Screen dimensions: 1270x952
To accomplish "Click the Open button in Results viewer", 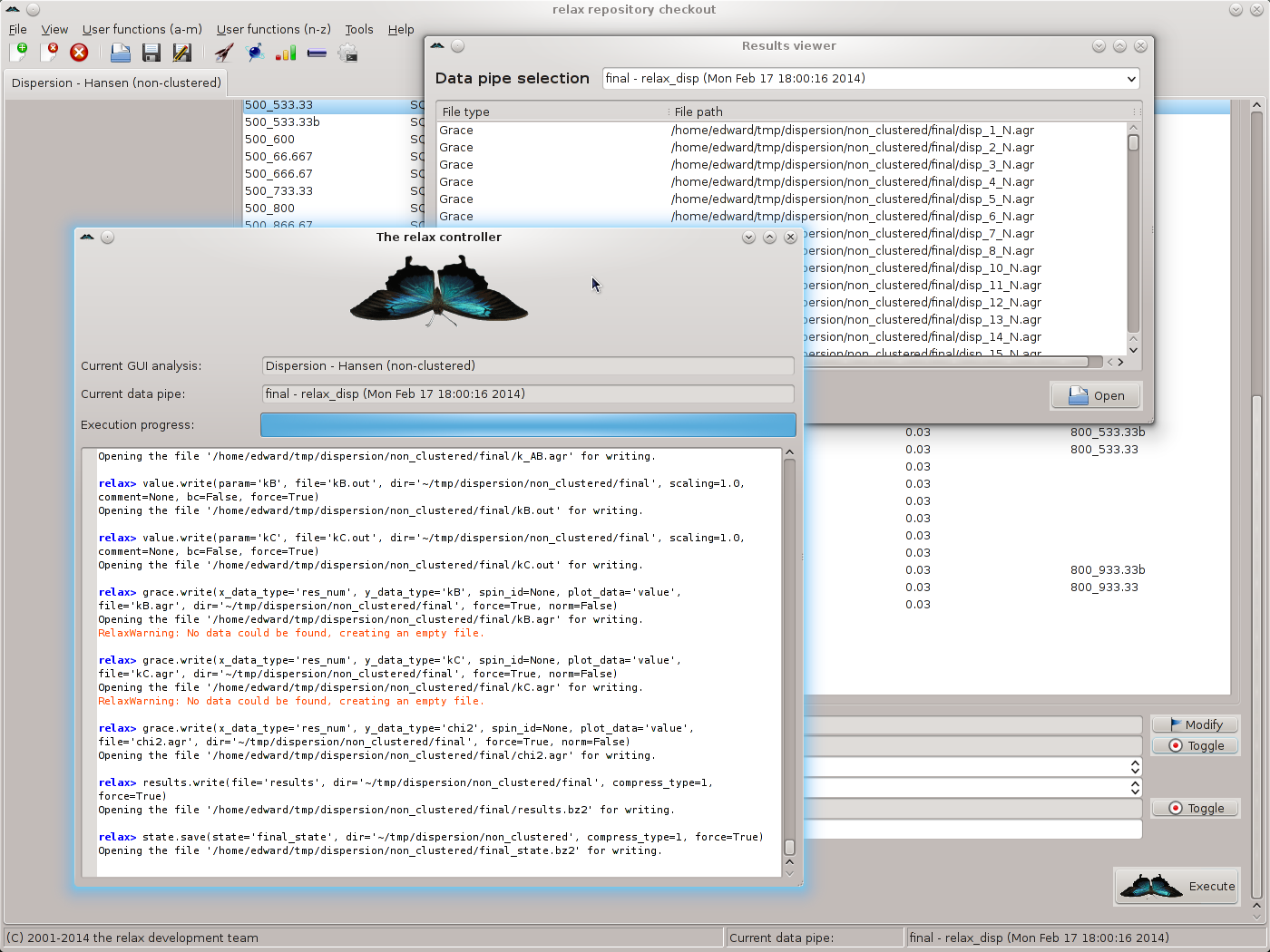I will (1096, 395).
